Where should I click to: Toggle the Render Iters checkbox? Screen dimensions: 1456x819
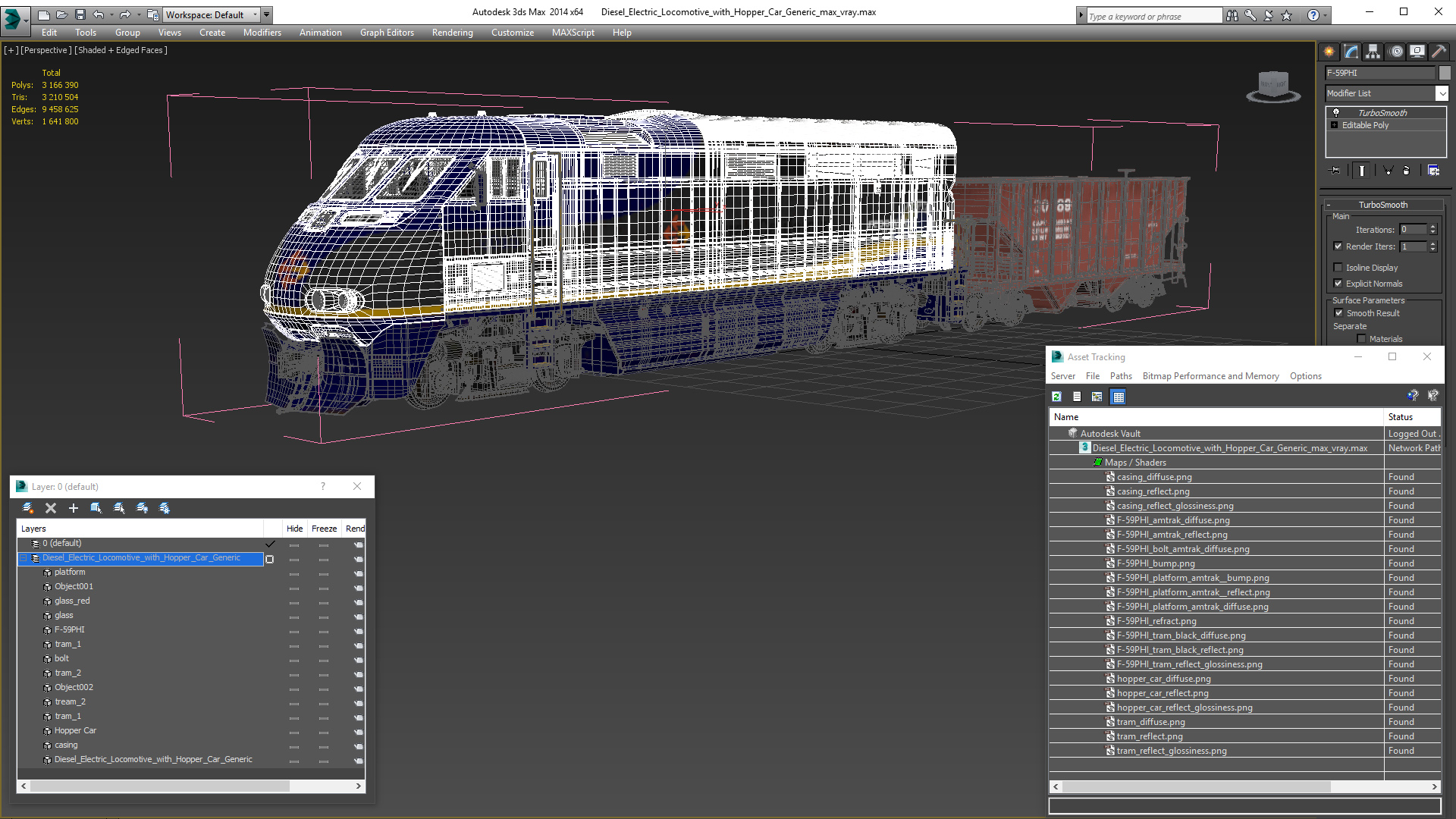(x=1338, y=246)
